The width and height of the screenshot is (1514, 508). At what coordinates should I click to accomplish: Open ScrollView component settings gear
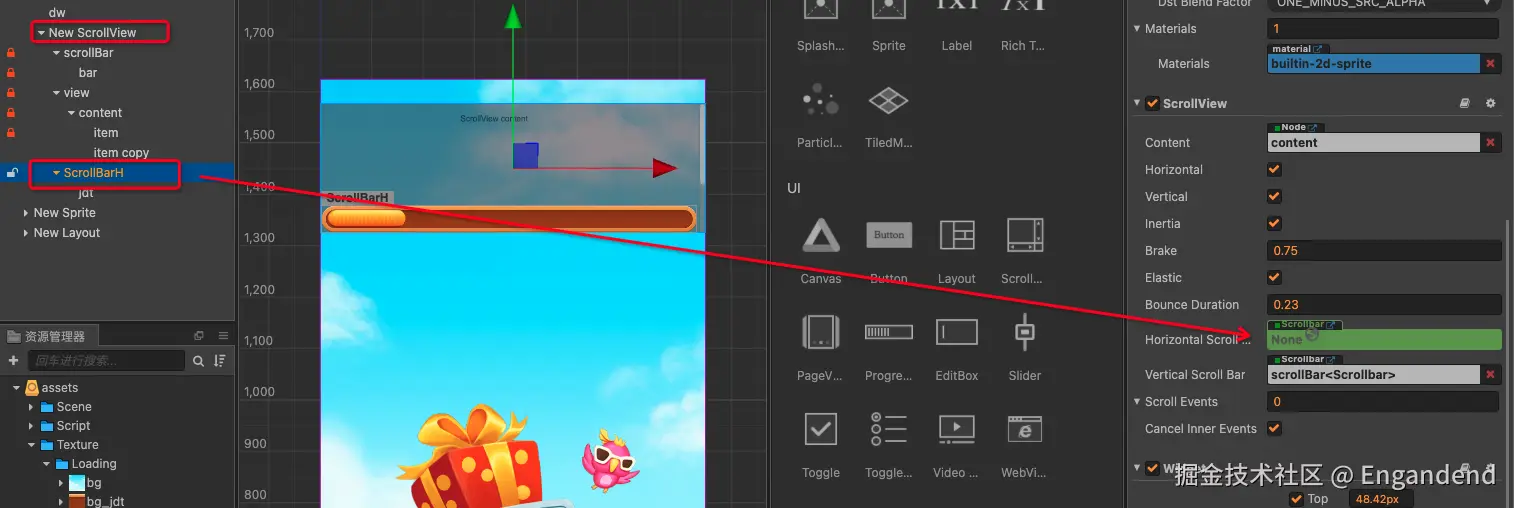click(x=1490, y=104)
